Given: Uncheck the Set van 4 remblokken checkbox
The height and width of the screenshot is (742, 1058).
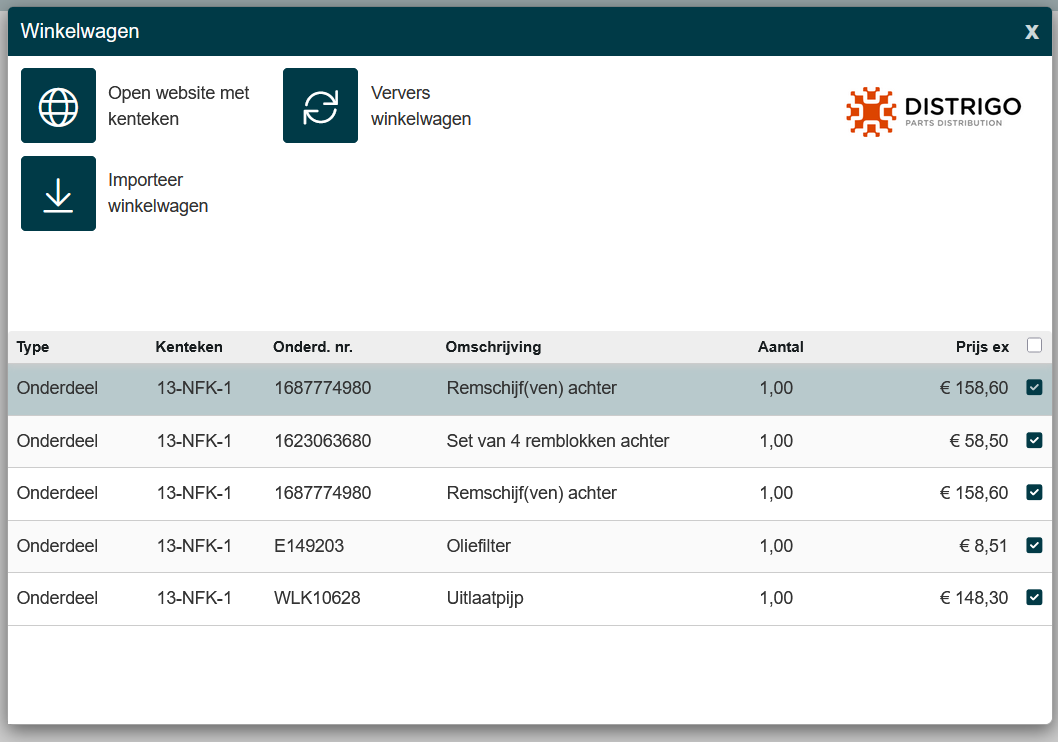Looking at the screenshot, I should [1034, 440].
